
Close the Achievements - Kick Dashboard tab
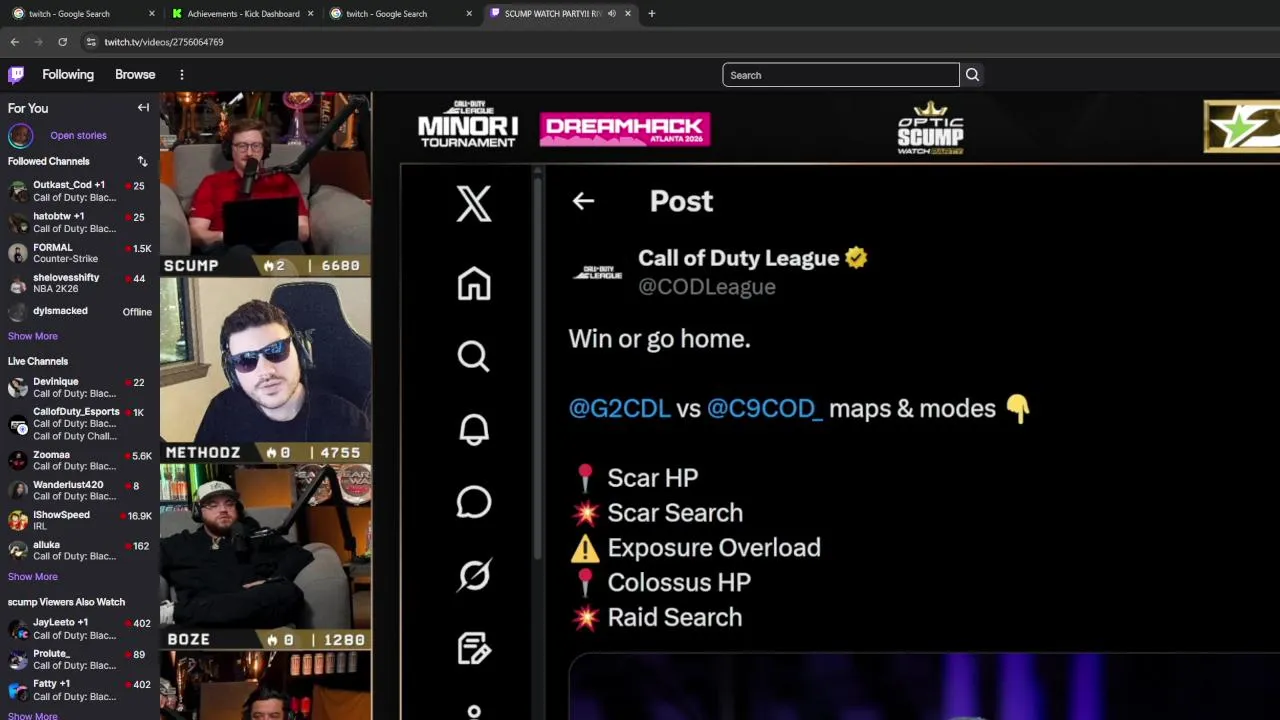[x=310, y=14]
